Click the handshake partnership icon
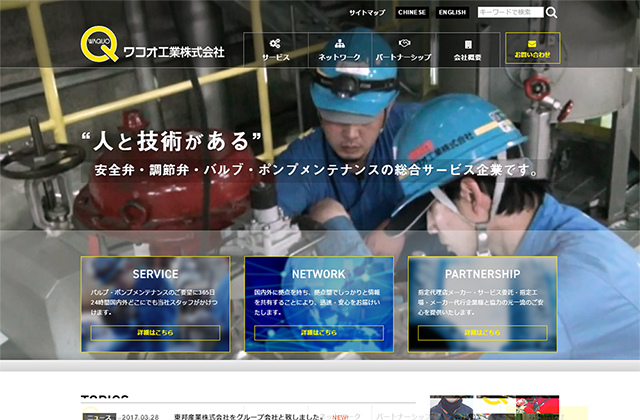This screenshot has height=420, width=640. 404,43
